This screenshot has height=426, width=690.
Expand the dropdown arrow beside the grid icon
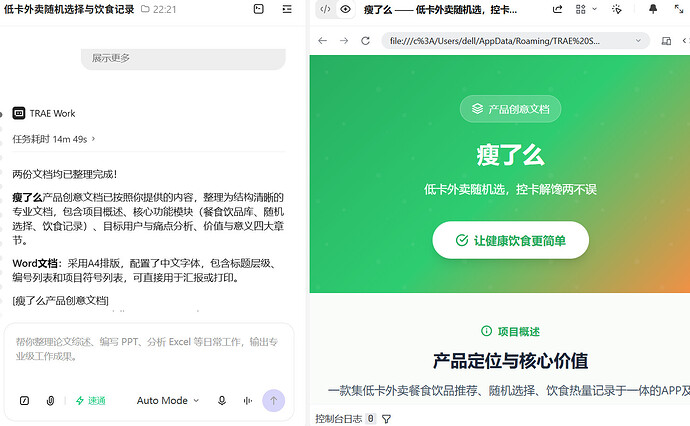[x=595, y=9]
